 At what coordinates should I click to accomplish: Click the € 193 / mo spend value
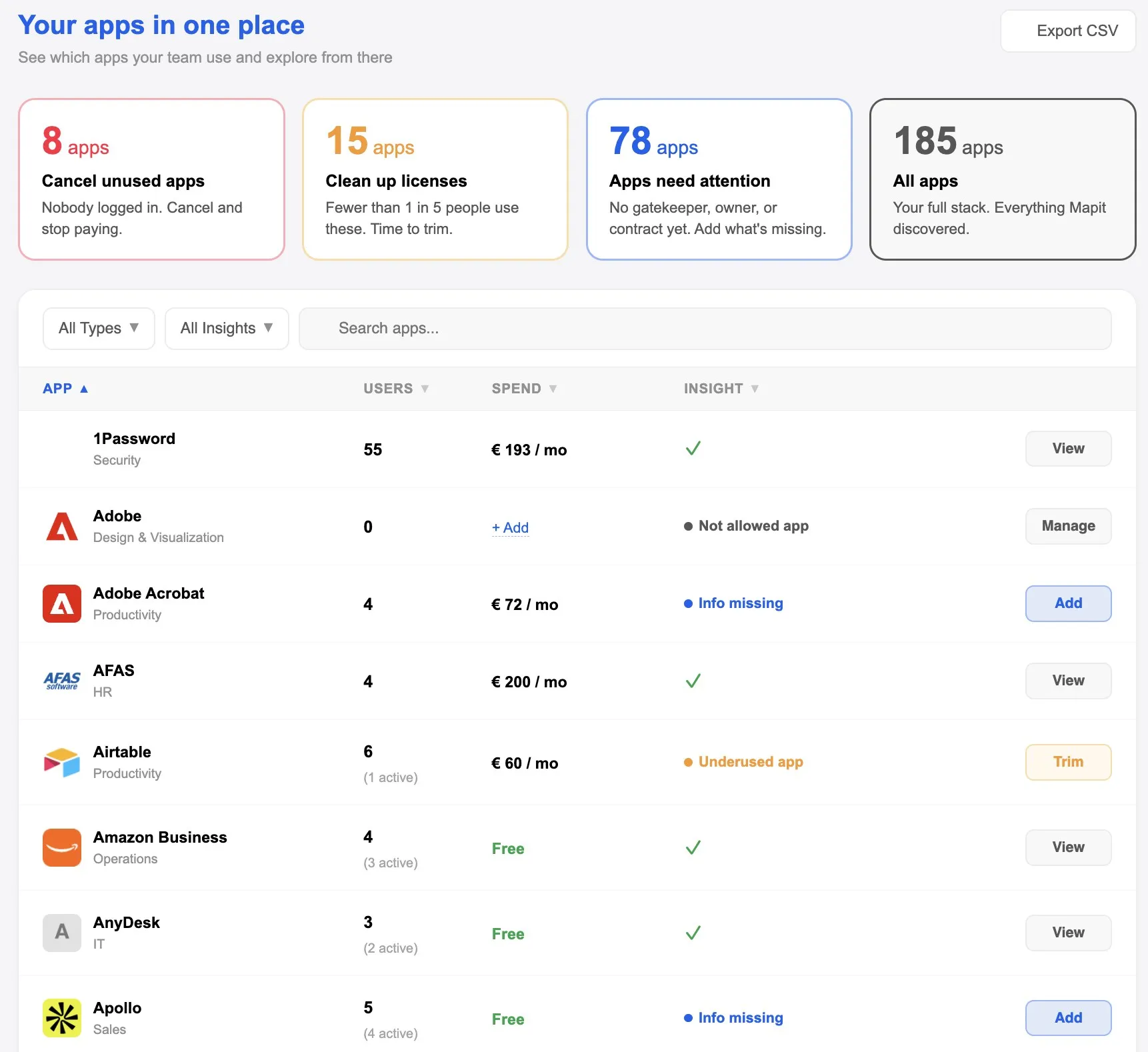(529, 450)
